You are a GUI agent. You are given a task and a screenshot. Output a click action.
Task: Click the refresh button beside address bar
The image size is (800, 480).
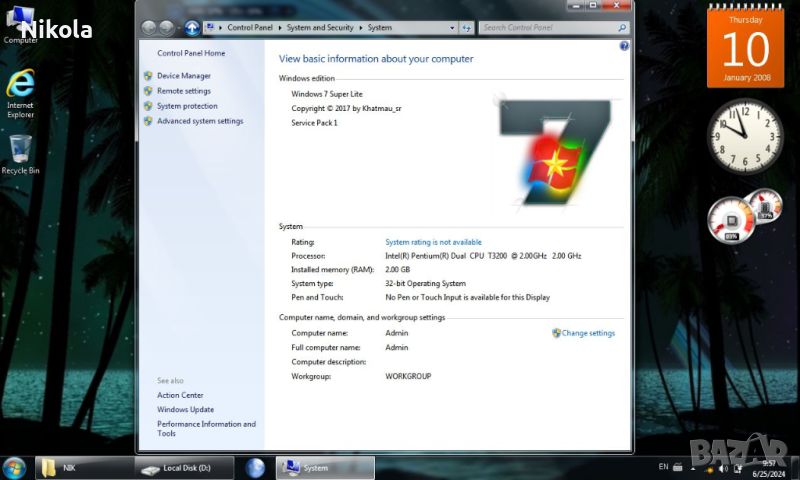(465, 28)
